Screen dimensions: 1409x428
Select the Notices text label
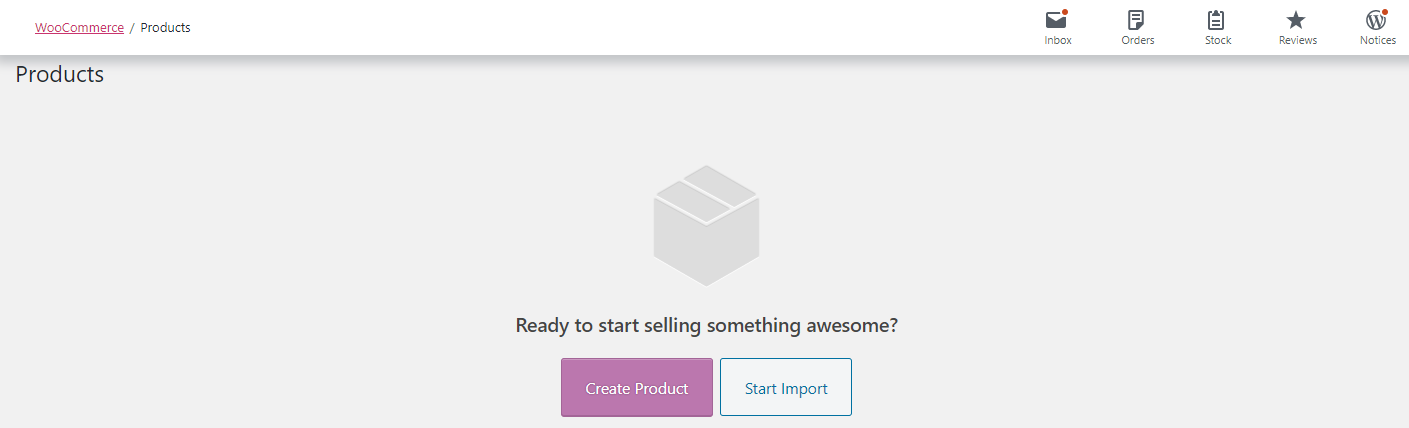pos(1378,40)
